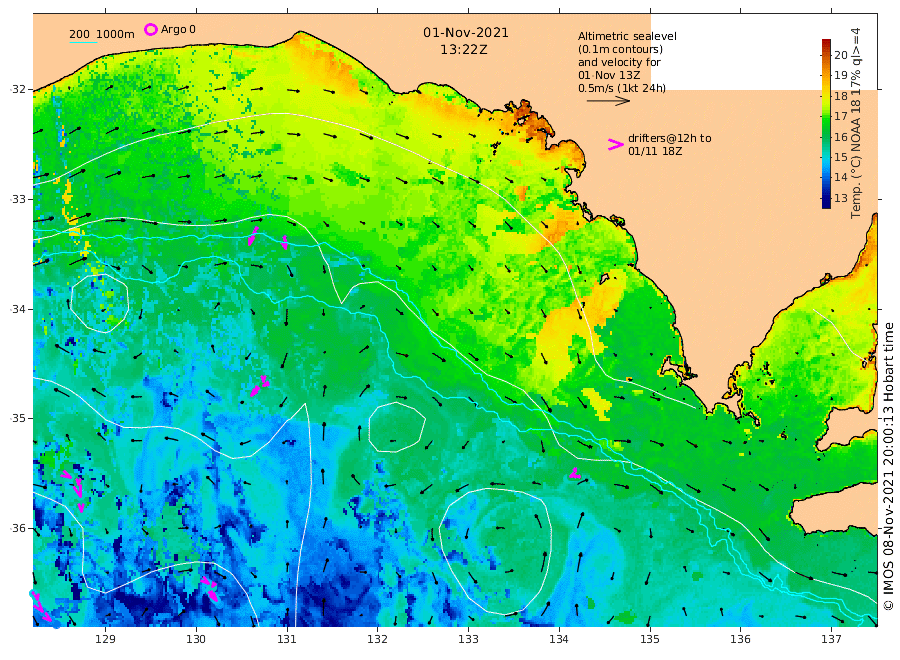
Task: Click the color bar tick label '16'
Action: tap(840, 137)
